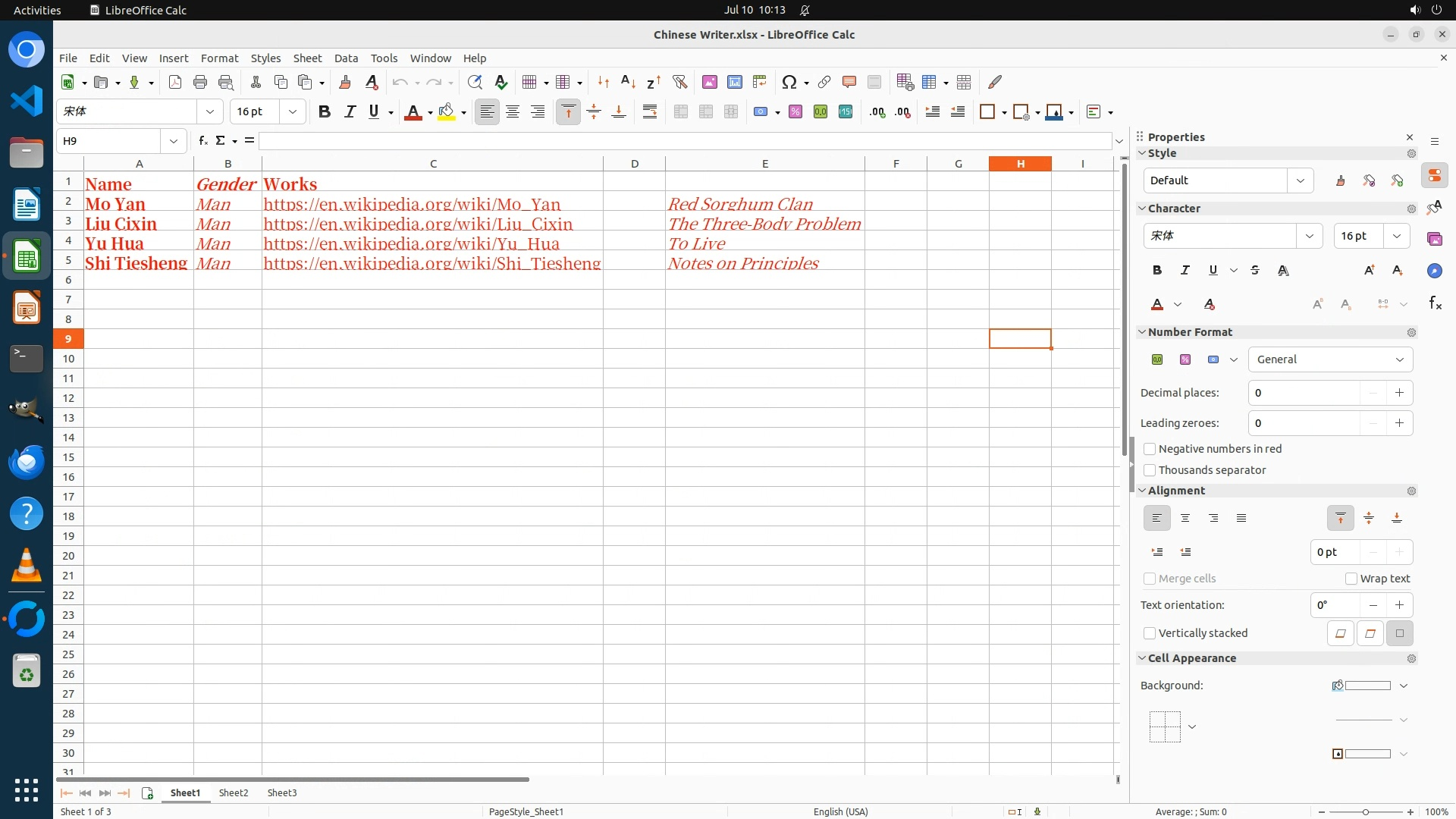Click the Strikethrough icon in Character panel
1456x819 pixels.
[x=1255, y=271]
